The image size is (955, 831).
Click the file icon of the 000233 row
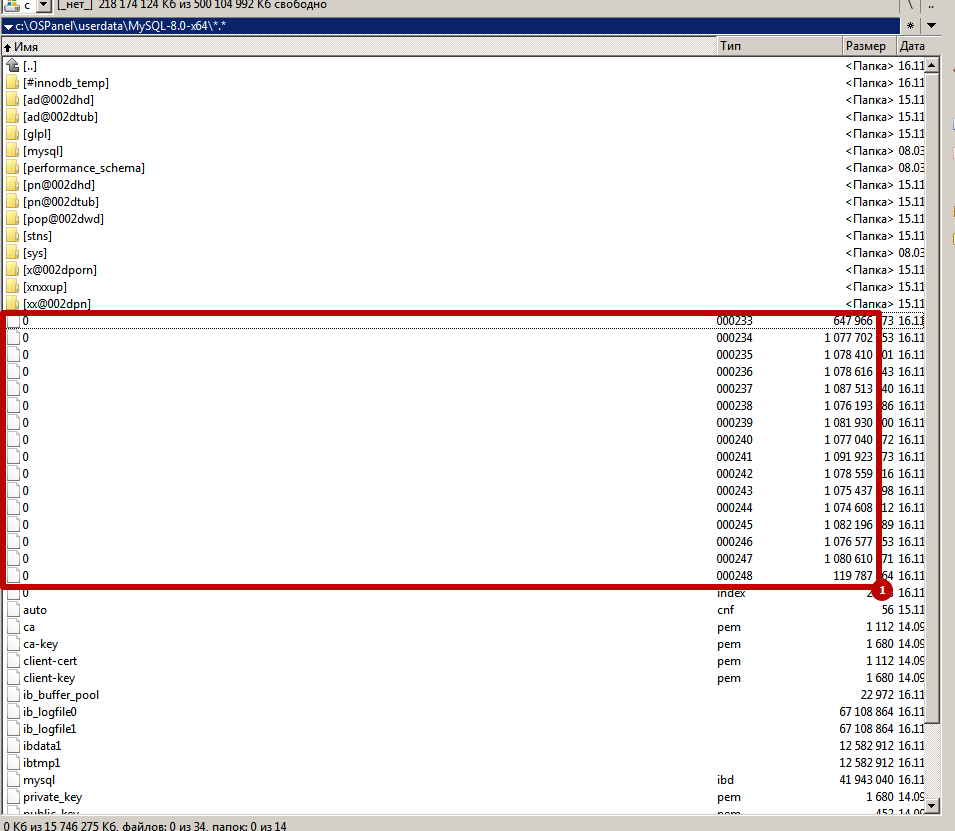pos(13,321)
